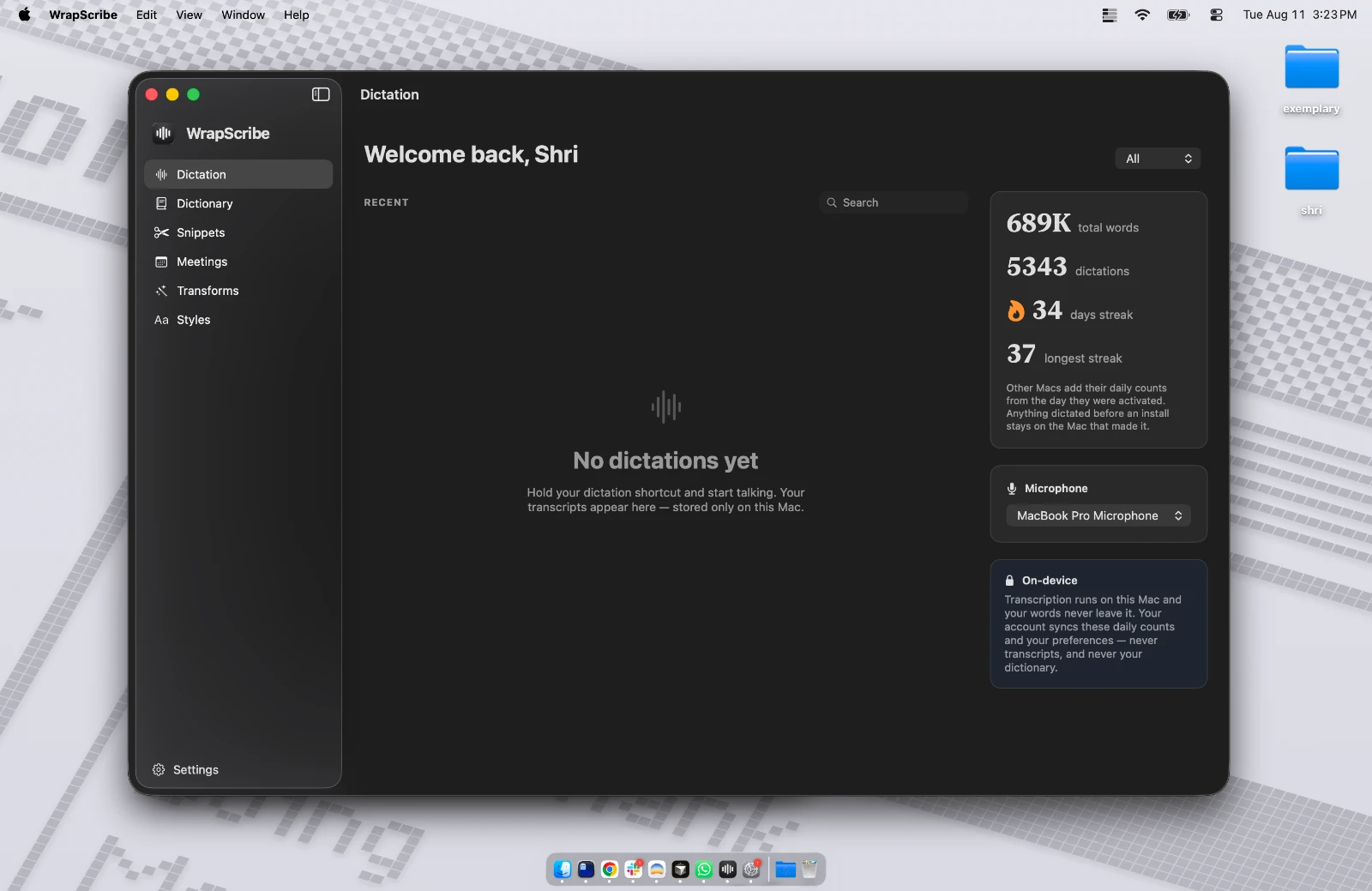Viewport: 1372px width, 891px height.
Task: Open the WrapScribe waveform dock icon
Action: pos(728,870)
